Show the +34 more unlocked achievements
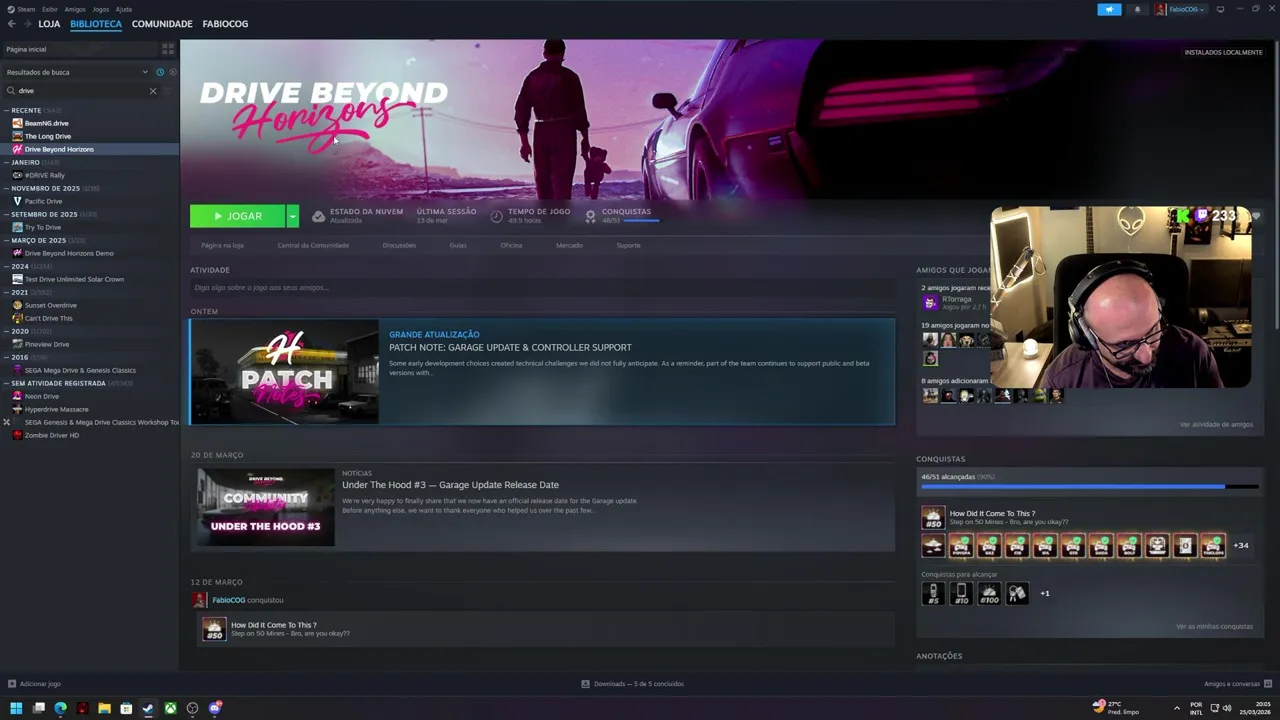The width and height of the screenshot is (1280, 720). point(1241,546)
